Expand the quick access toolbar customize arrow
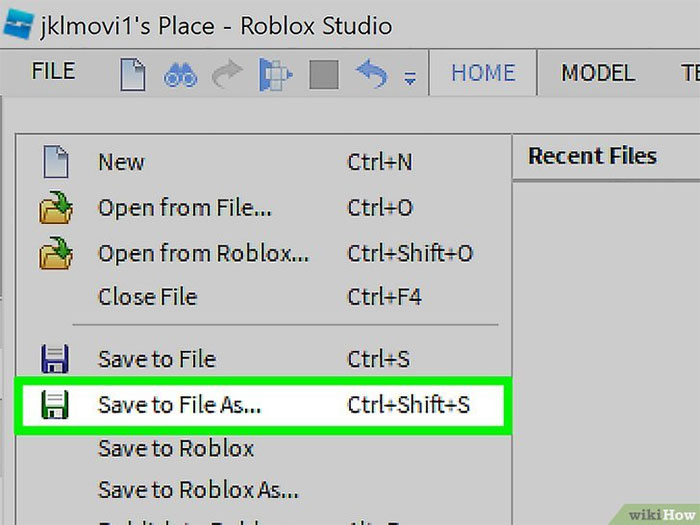Screen dimensions: 700x525 coord(410,78)
